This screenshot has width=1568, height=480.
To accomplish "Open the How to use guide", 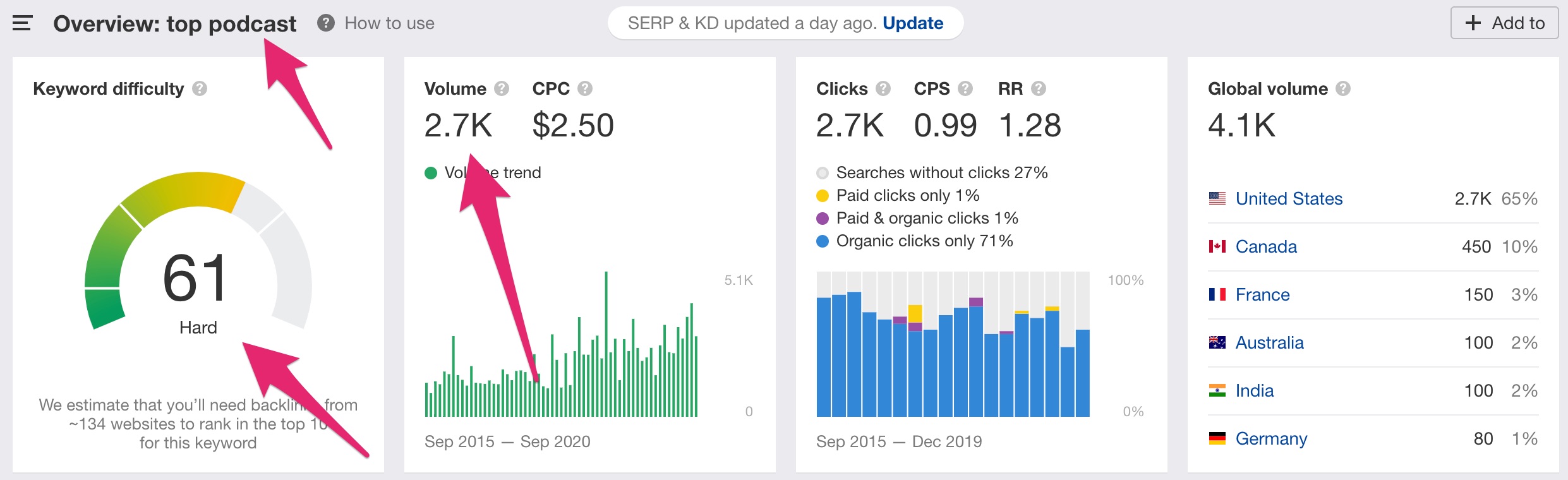I will [x=377, y=23].
